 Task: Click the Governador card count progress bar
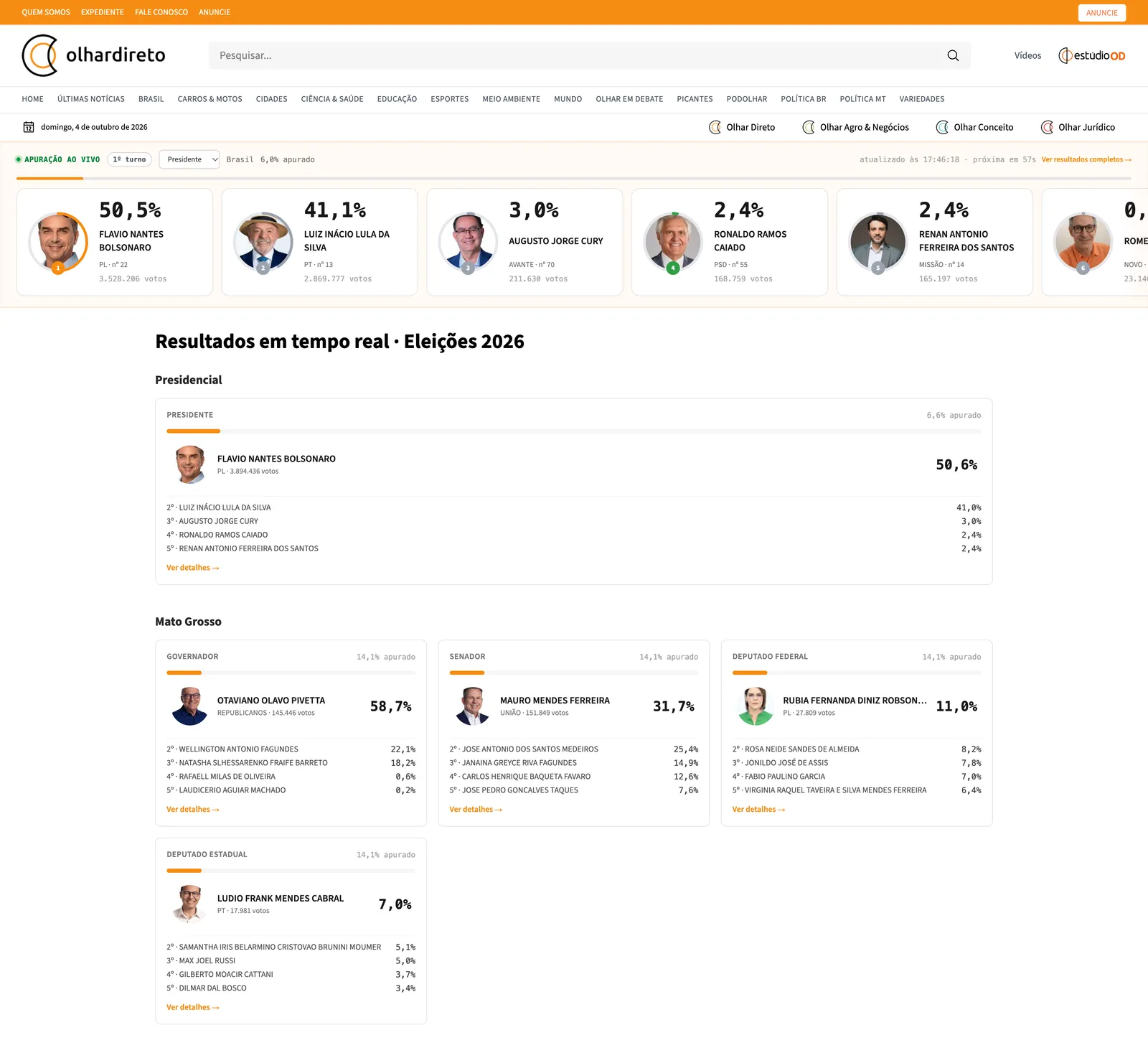click(x=291, y=673)
